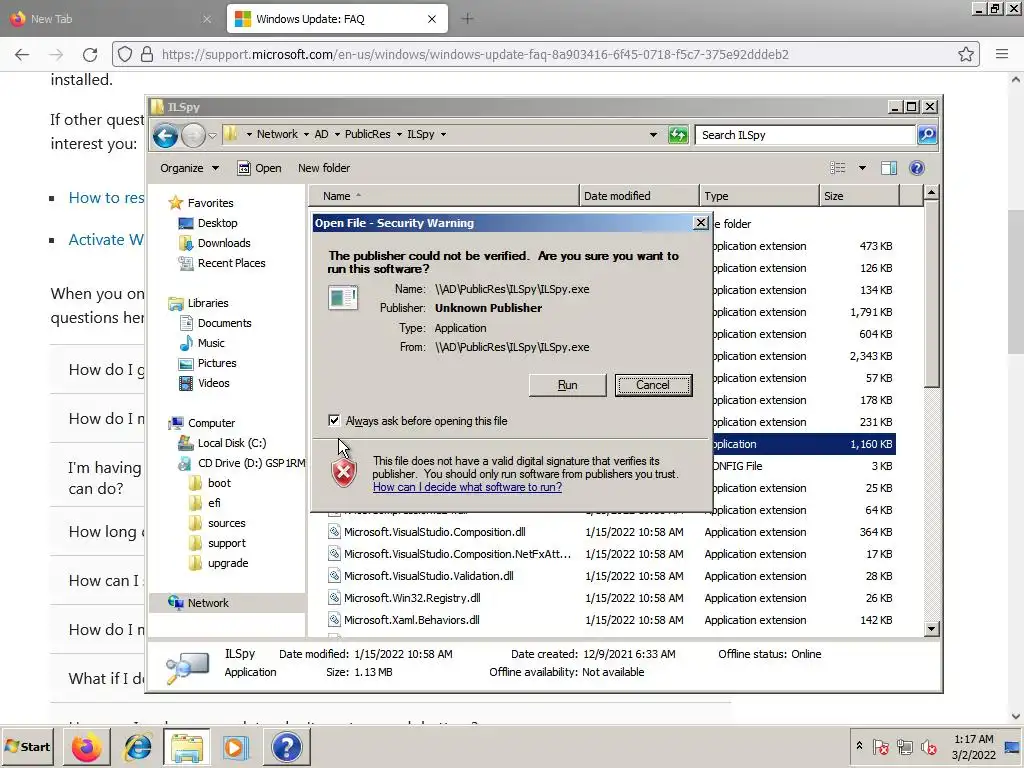Show hidden tray icons arrow
The width and height of the screenshot is (1024, 768).
[x=859, y=746]
